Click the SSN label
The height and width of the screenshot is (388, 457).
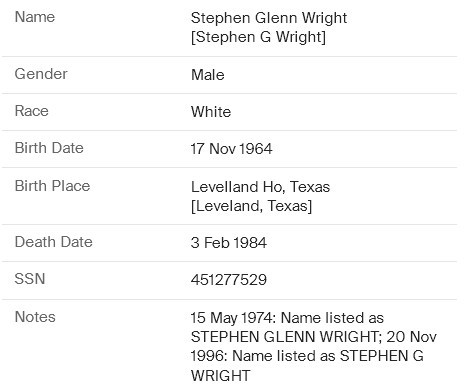pyautogui.click(x=30, y=279)
